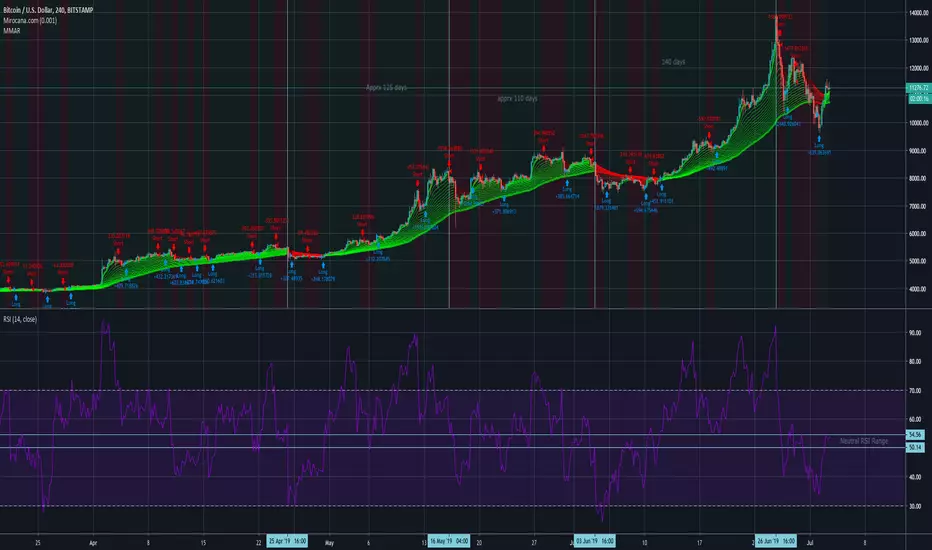
Task: Select the '140 days' annotation
Action: [x=673, y=62]
